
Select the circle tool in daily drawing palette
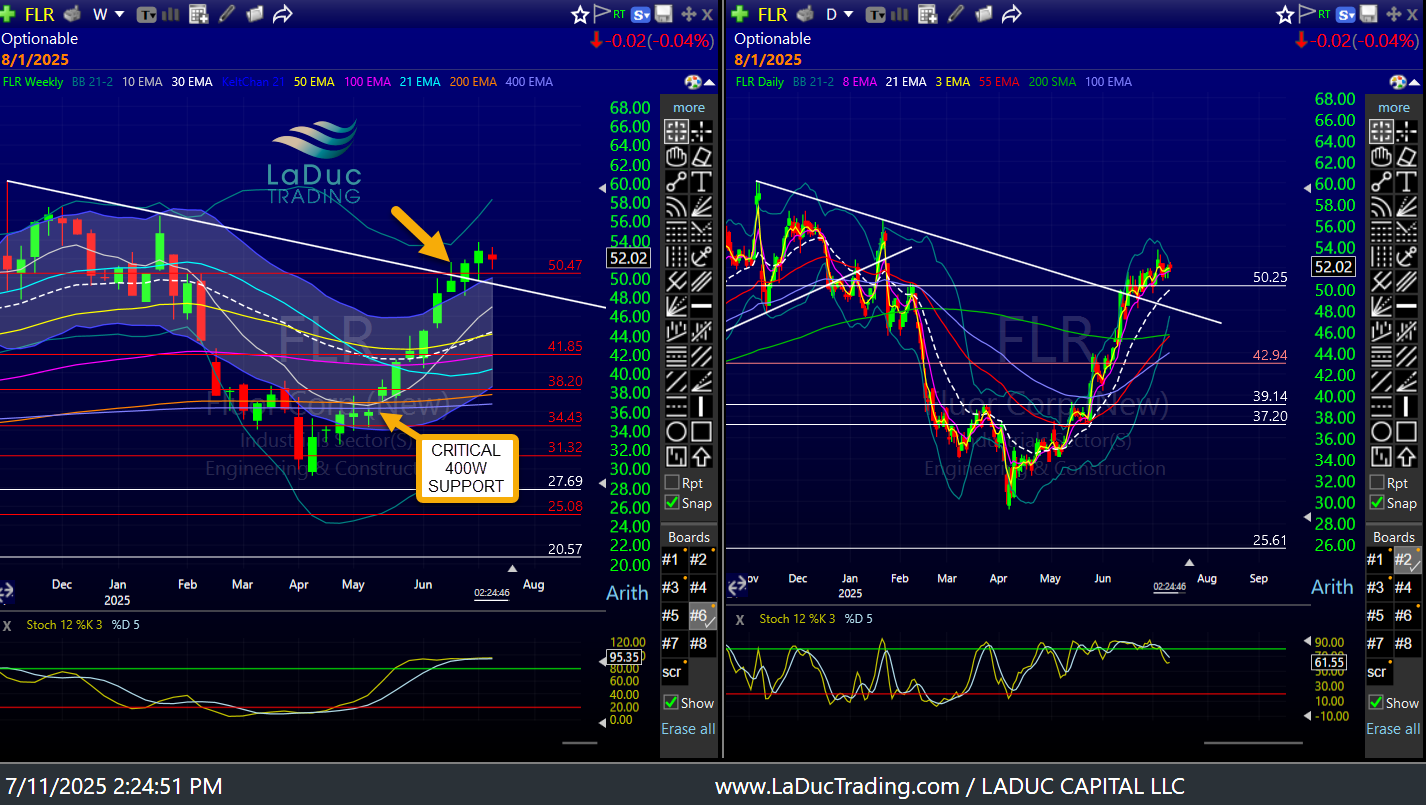coord(1381,432)
